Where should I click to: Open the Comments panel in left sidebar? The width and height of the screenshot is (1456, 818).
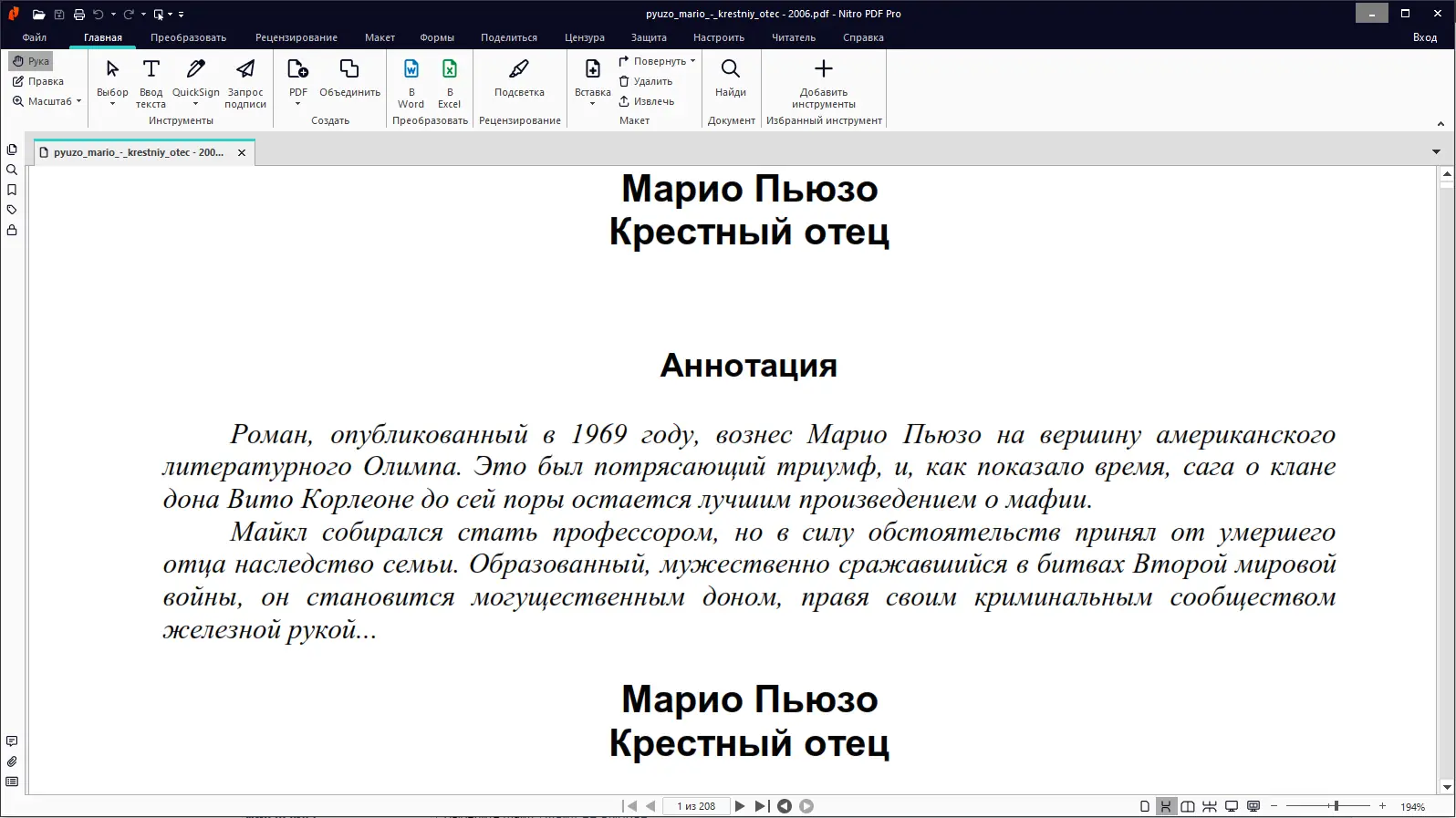12,741
